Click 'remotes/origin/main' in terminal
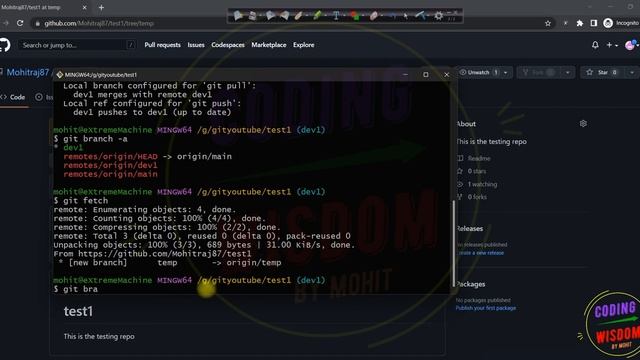Screen dimensions: 640x360 [x=110, y=174]
